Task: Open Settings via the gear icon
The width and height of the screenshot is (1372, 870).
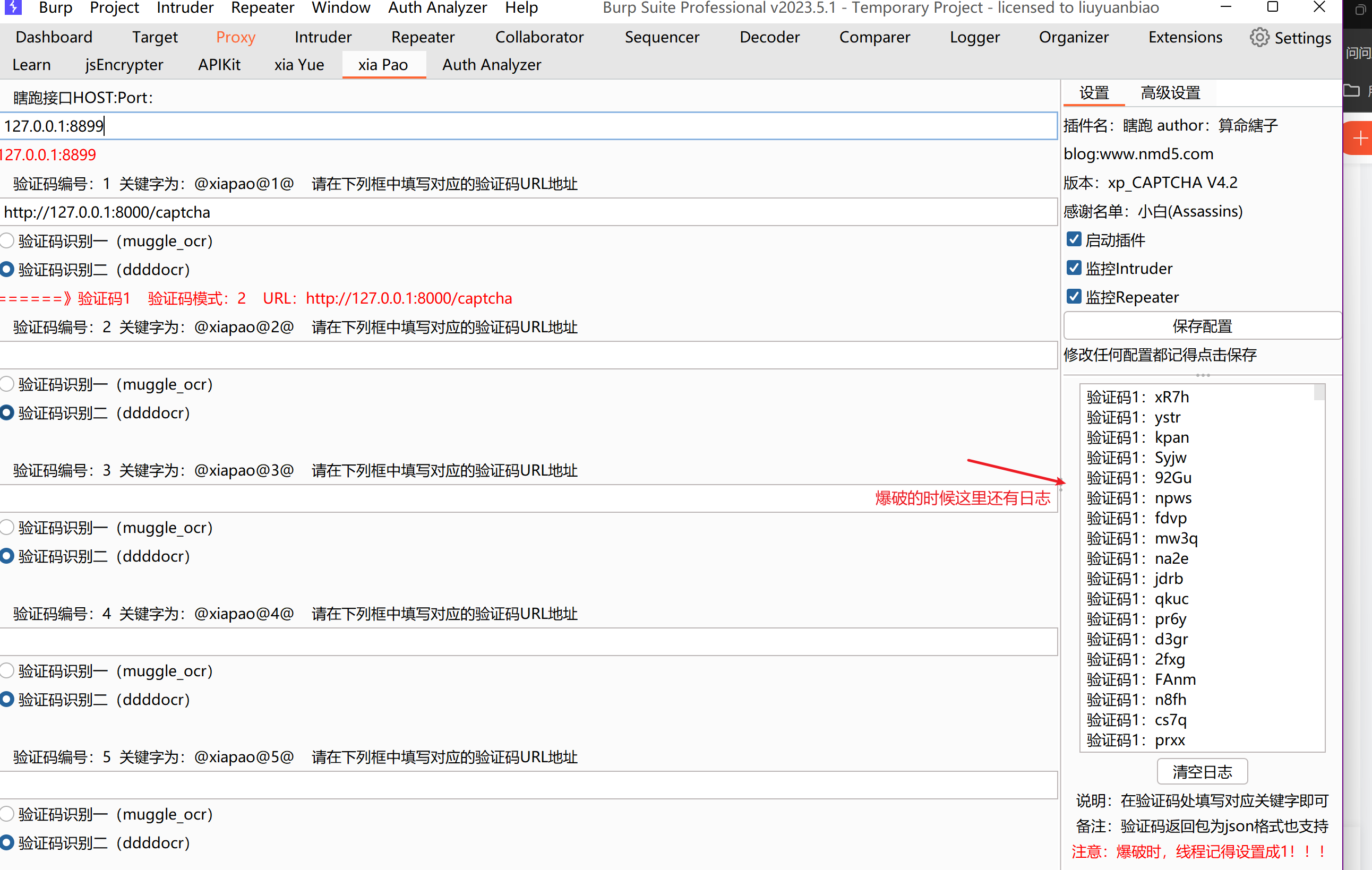Action: (1259, 38)
